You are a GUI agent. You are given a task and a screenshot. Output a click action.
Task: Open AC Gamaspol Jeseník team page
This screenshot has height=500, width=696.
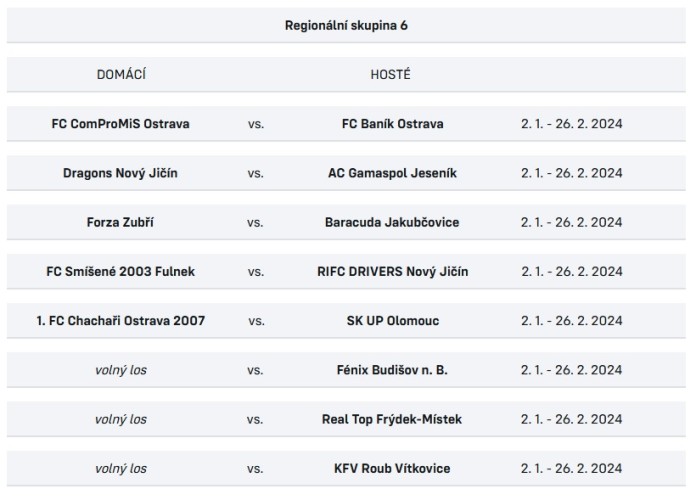392,173
